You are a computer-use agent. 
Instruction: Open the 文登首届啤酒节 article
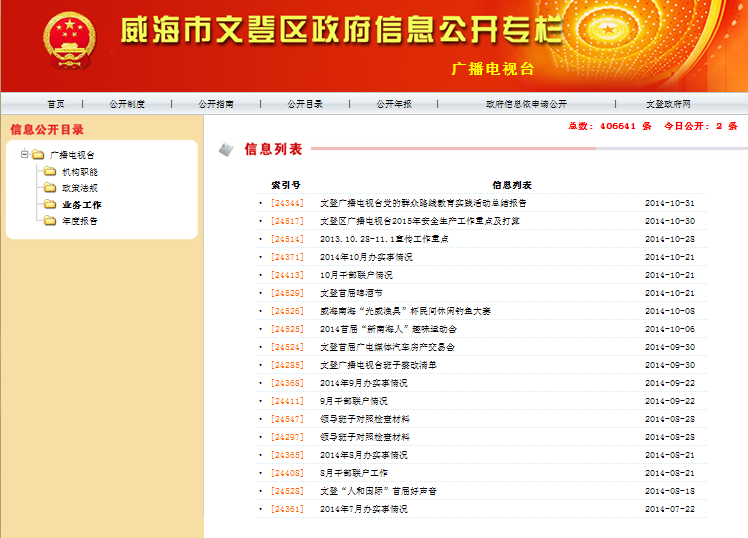tap(351, 293)
